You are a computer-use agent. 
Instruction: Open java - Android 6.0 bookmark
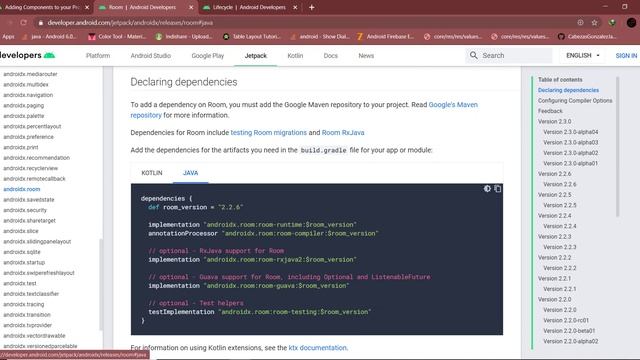(50, 37)
